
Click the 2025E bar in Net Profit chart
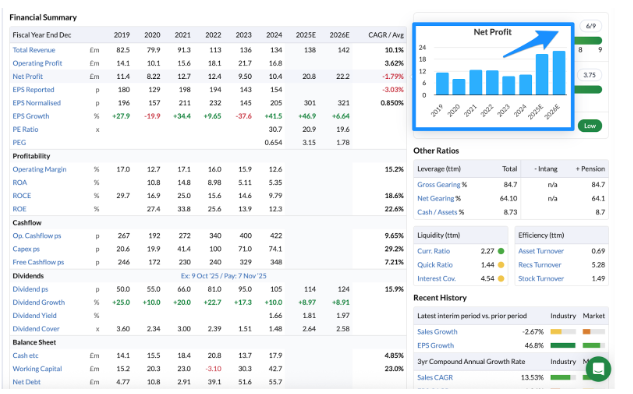542,74
